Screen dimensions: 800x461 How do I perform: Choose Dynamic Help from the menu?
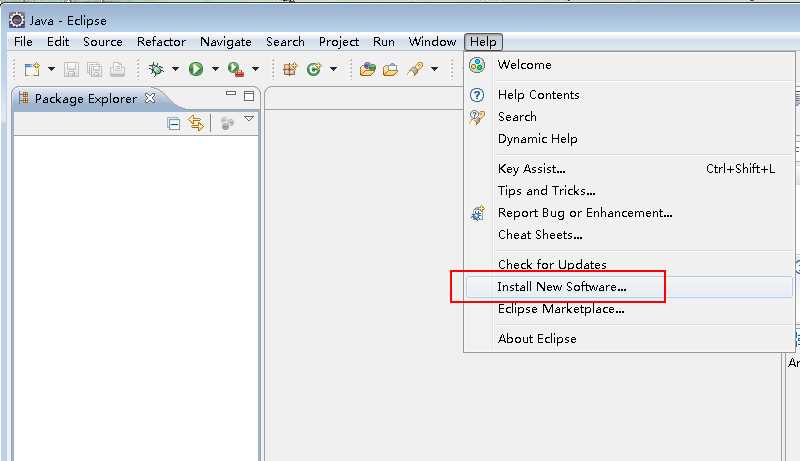tap(629, 139)
